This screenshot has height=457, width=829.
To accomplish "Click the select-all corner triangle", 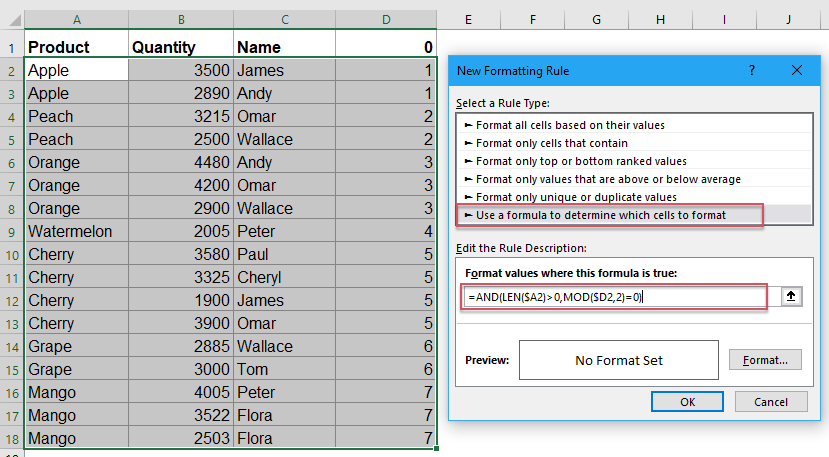I will click(11, 20).
